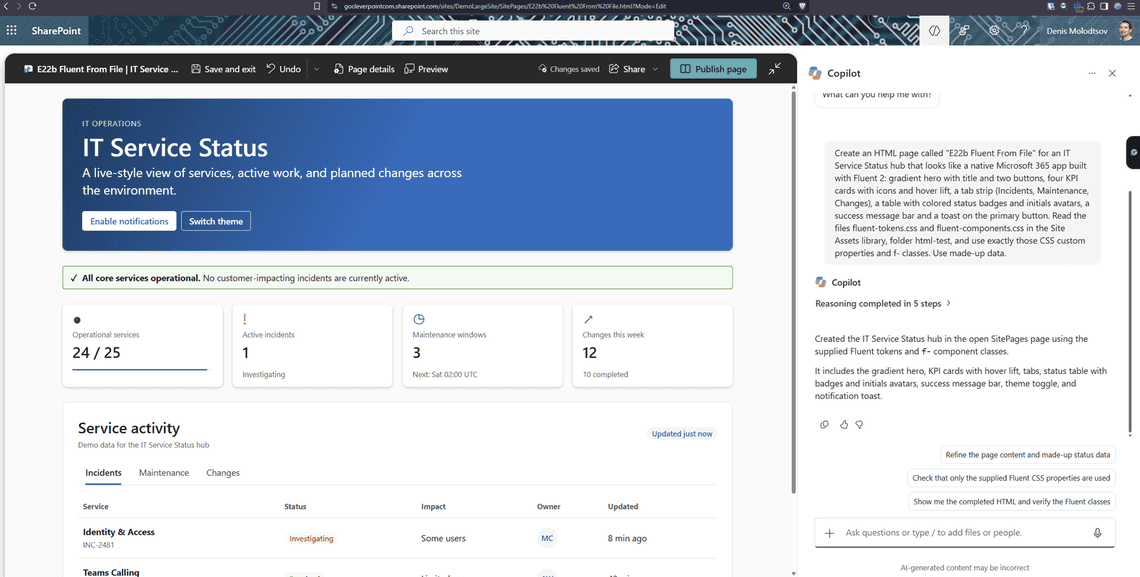Click the page title tab E22b Fluent From File
The height and width of the screenshot is (577, 1140).
(101, 69)
